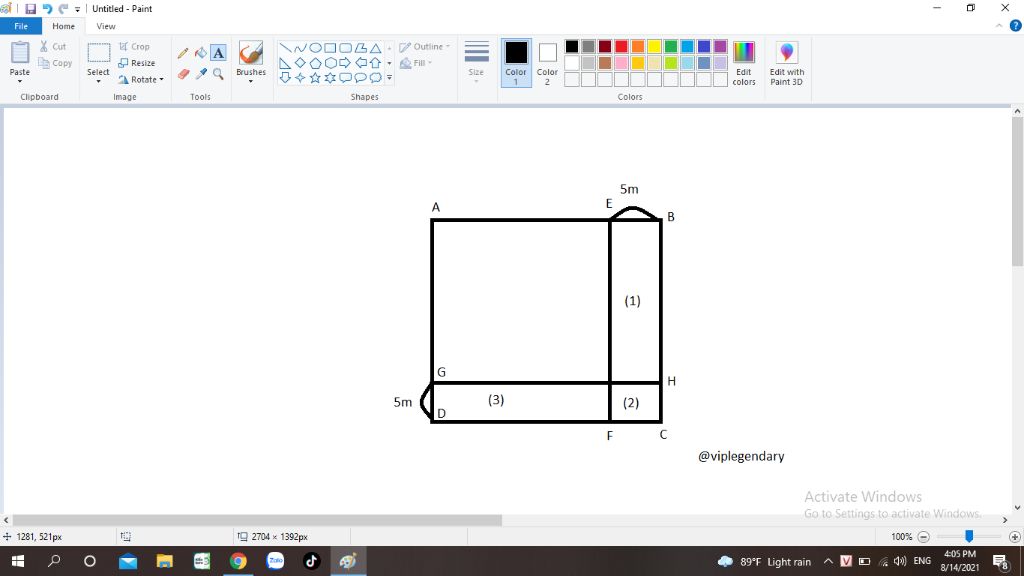The width and height of the screenshot is (1024, 576).
Task: Open Google Chrome from the taskbar
Action: (x=238, y=560)
